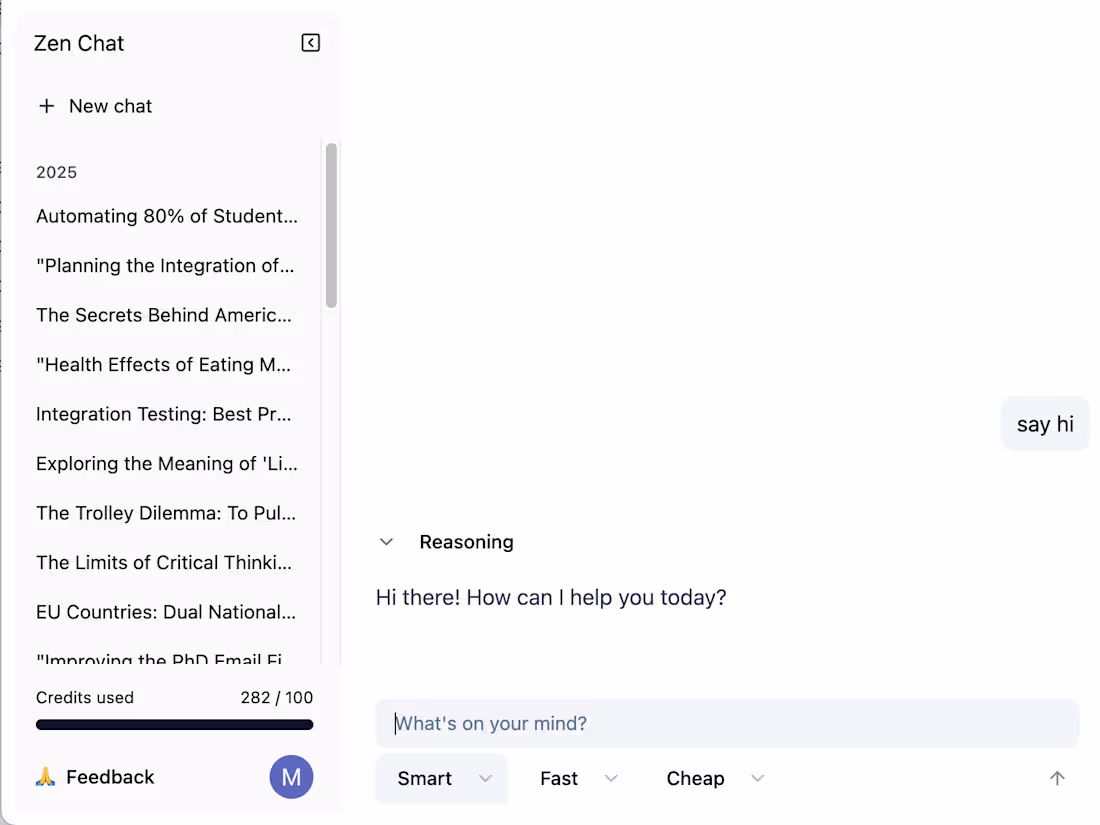Collapse the Zen Chat sidebar
This screenshot has height=825, width=1100.
[x=311, y=43]
